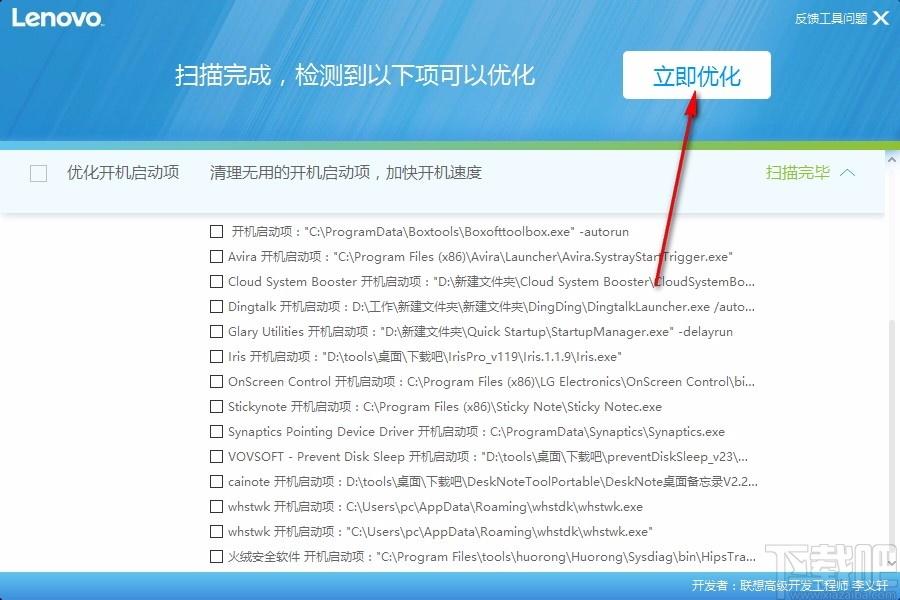Click the 开发者 developer credit text
The image size is (900, 600).
tap(789, 585)
